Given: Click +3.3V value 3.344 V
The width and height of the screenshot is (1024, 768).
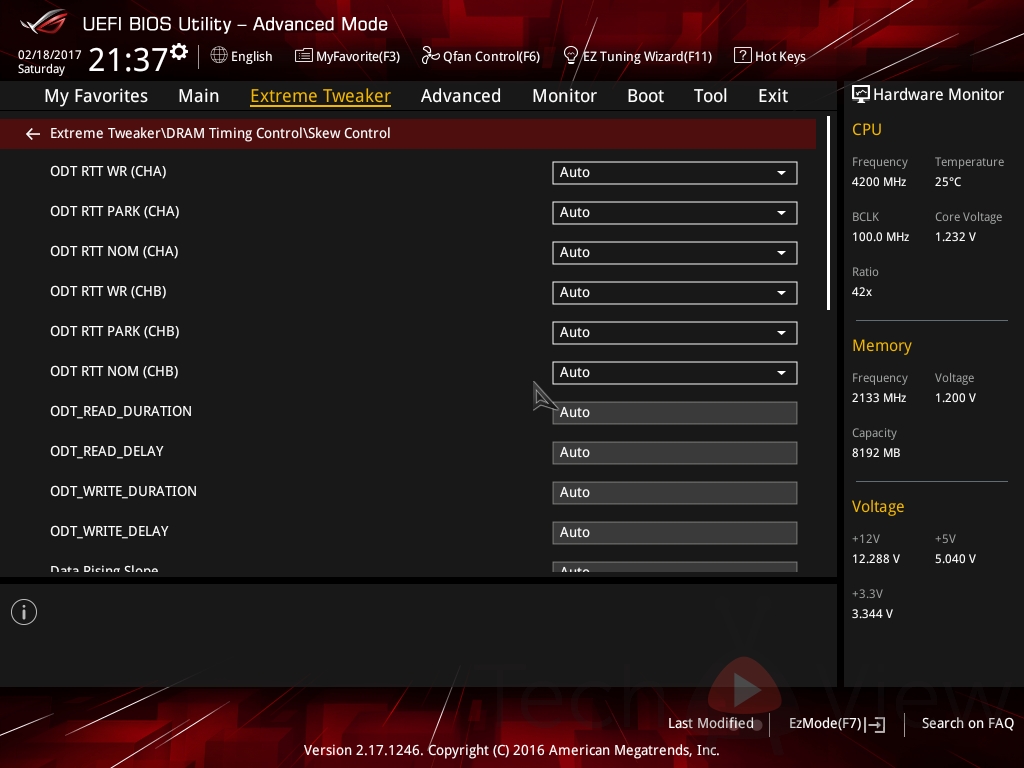Looking at the screenshot, I should pos(872,614).
